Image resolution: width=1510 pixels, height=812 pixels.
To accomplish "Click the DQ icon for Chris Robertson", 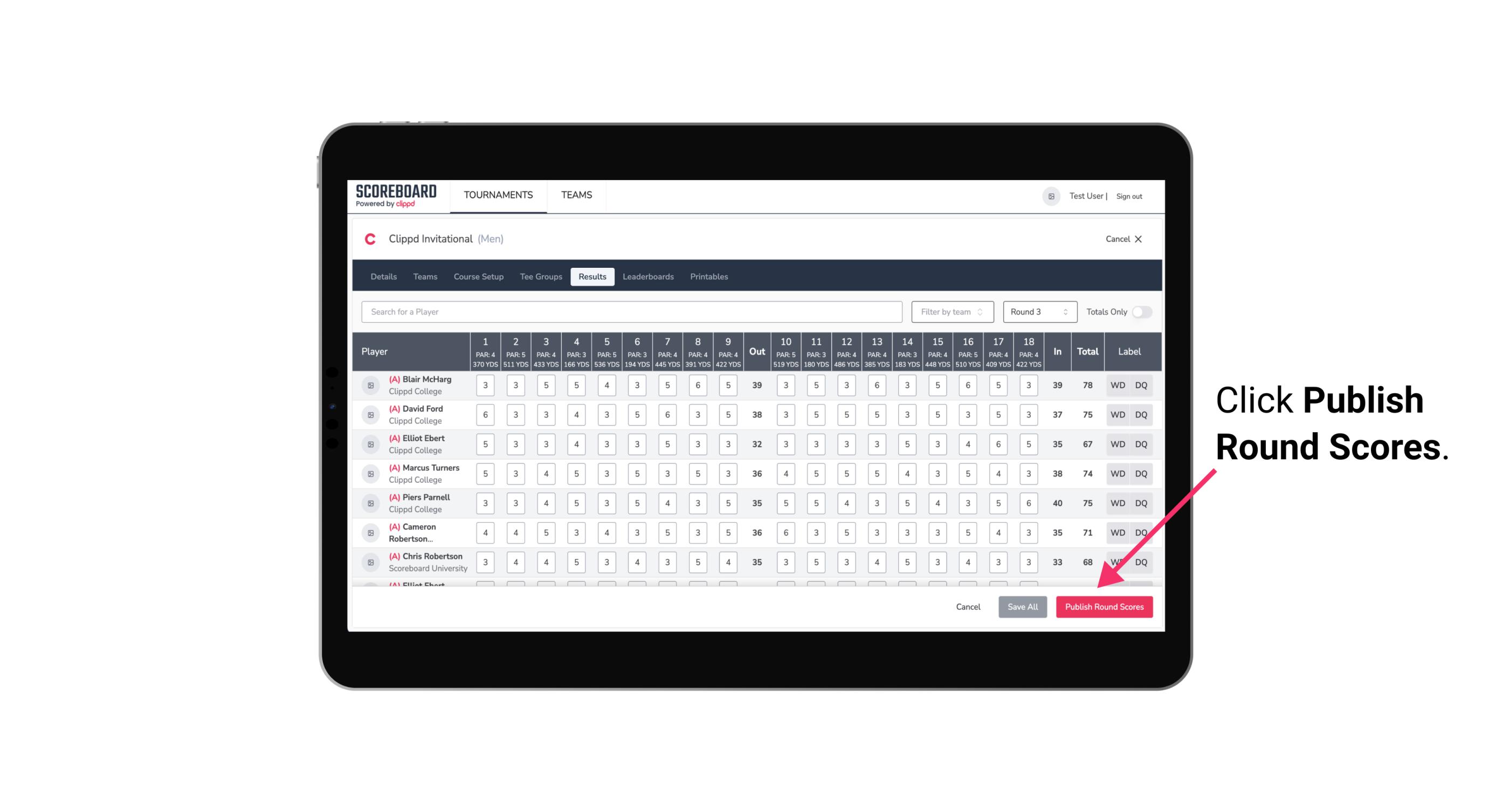I will [x=1141, y=561].
